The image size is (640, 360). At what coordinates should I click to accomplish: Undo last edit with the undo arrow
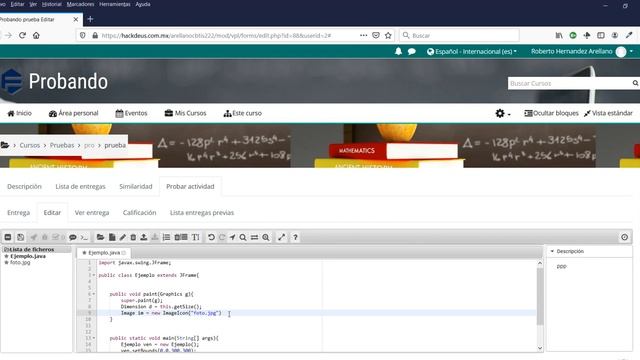click(x=211, y=237)
